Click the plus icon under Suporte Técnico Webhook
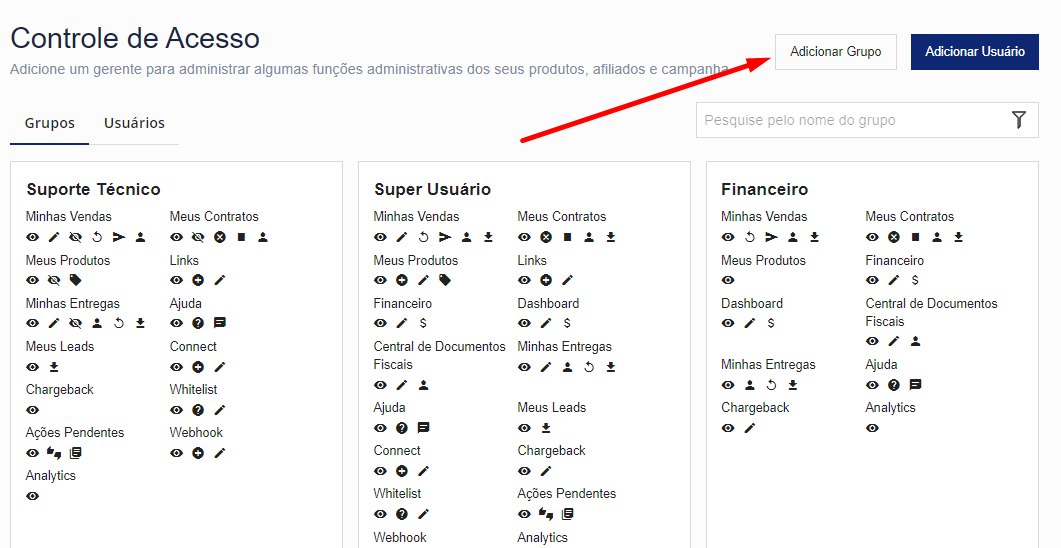 coord(198,453)
